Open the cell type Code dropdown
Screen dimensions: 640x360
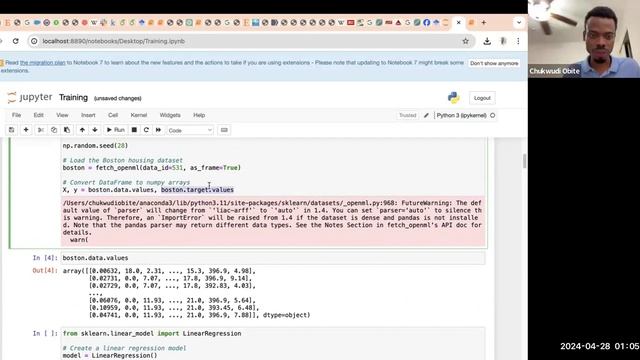pos(190,130)
